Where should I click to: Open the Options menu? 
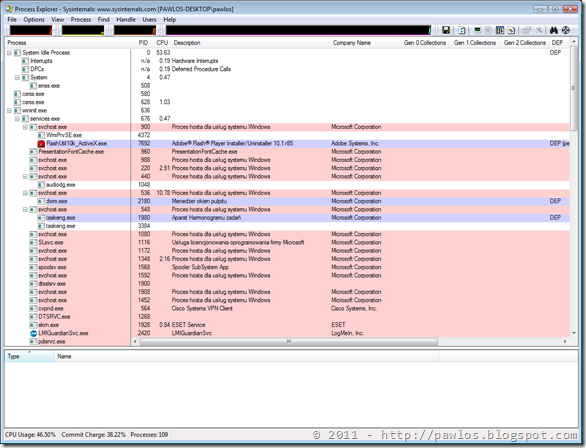[x=34, y=19]
